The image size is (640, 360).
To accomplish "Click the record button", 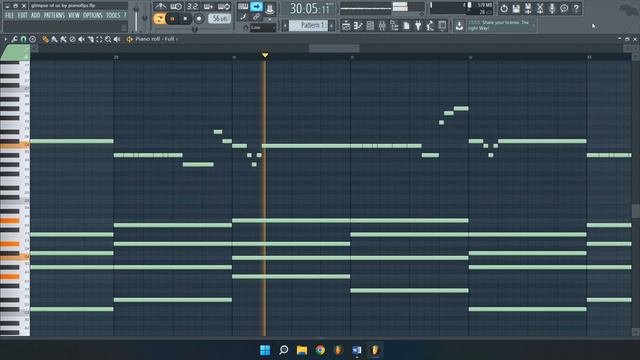I will (199, 19).
